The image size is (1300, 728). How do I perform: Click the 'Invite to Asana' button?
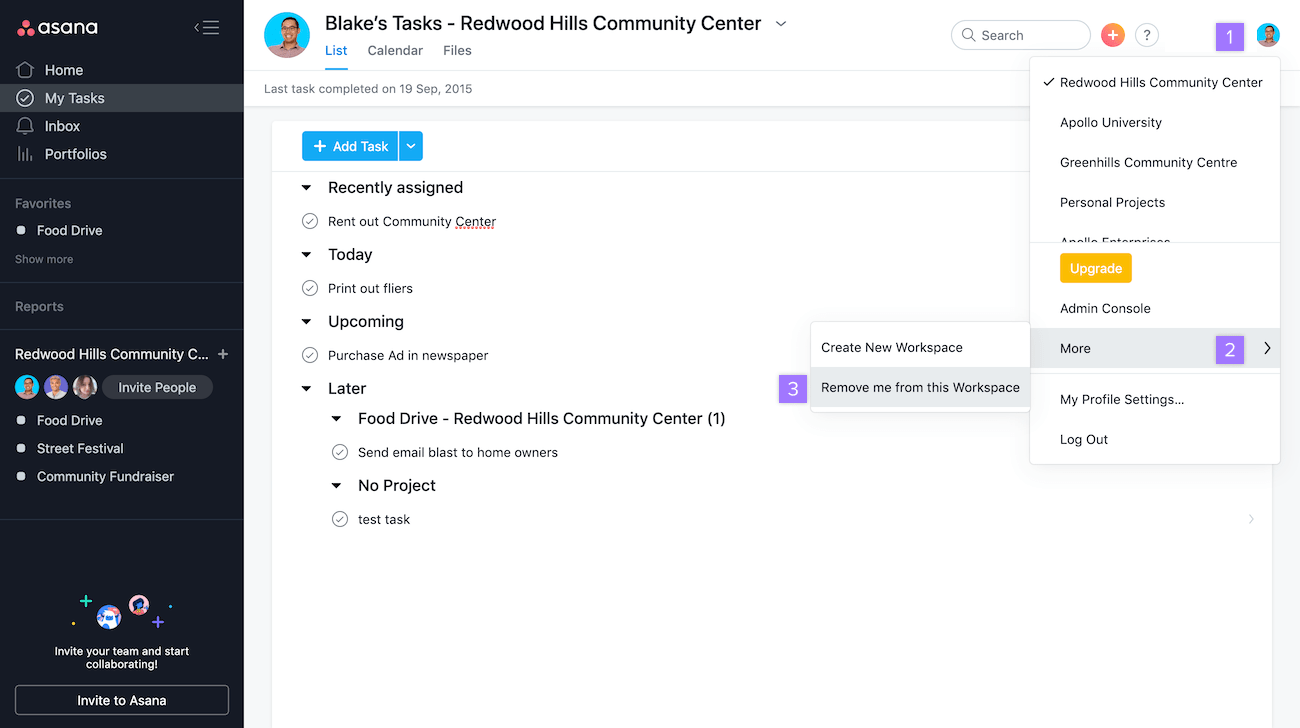122,700
